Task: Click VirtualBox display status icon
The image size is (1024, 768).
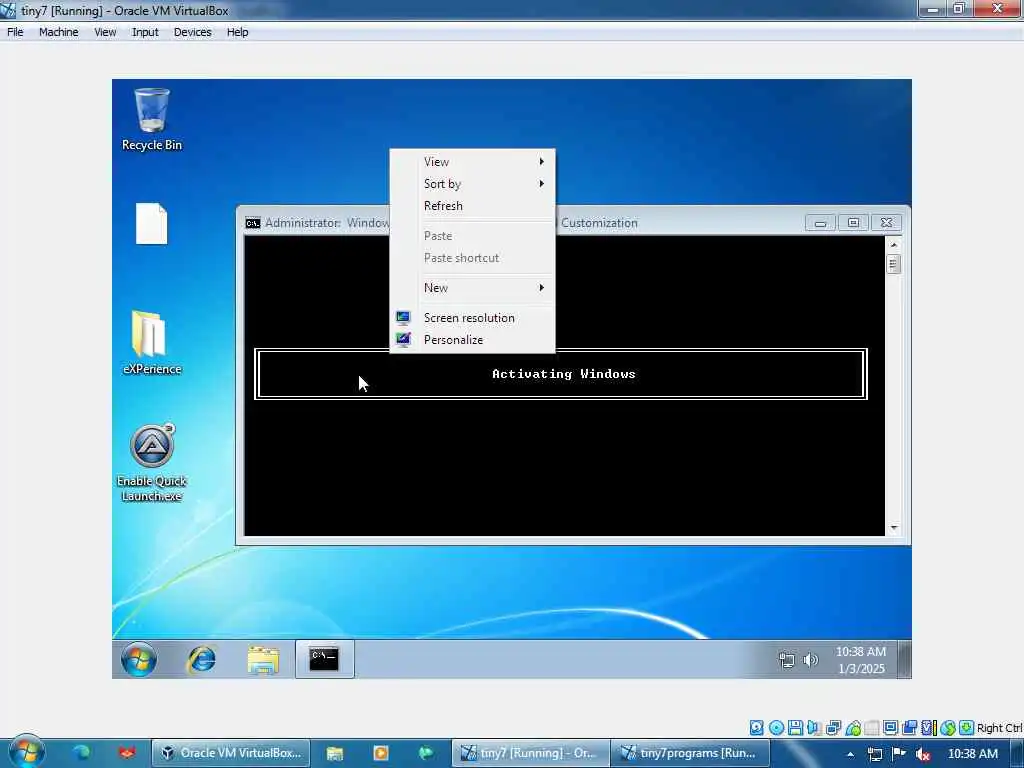Action: pos(891,728)
